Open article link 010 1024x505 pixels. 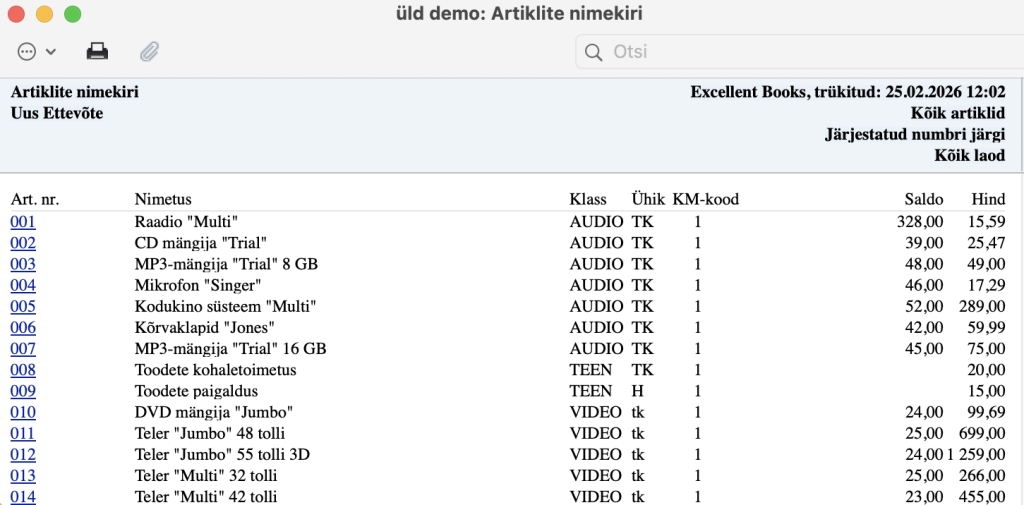(23, 412)
